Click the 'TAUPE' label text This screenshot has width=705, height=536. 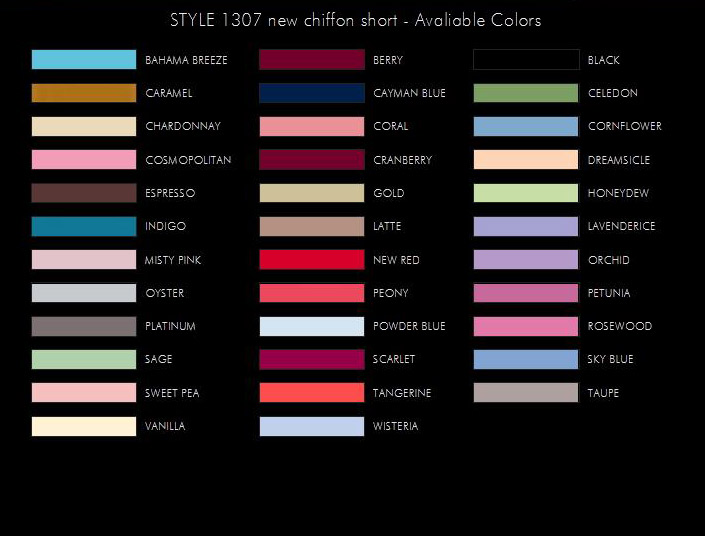pos(603,393)
